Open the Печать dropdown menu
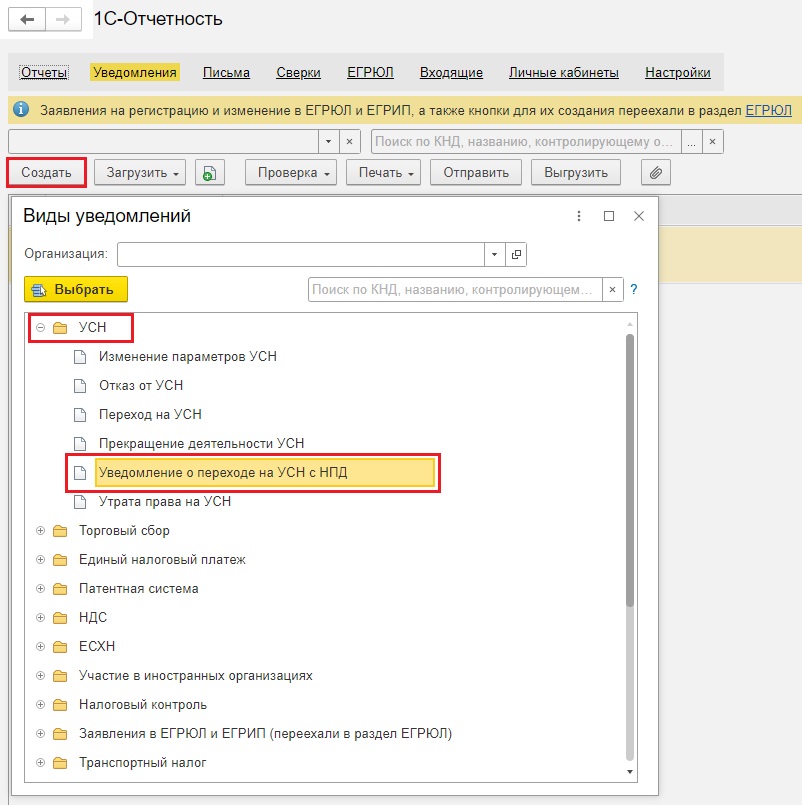This screenshot has height=805, width=802. 384,172
